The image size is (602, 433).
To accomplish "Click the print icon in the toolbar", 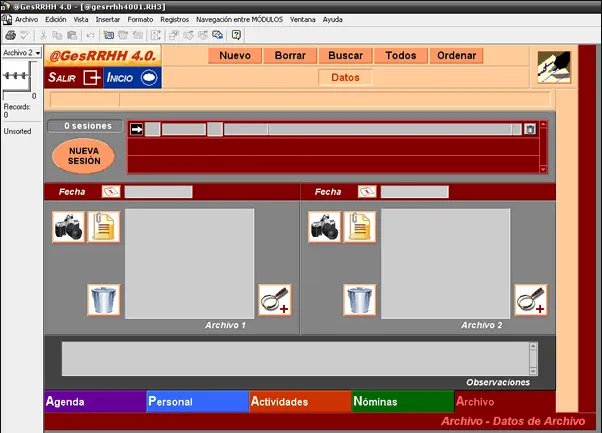I will [x=10, y=35].
